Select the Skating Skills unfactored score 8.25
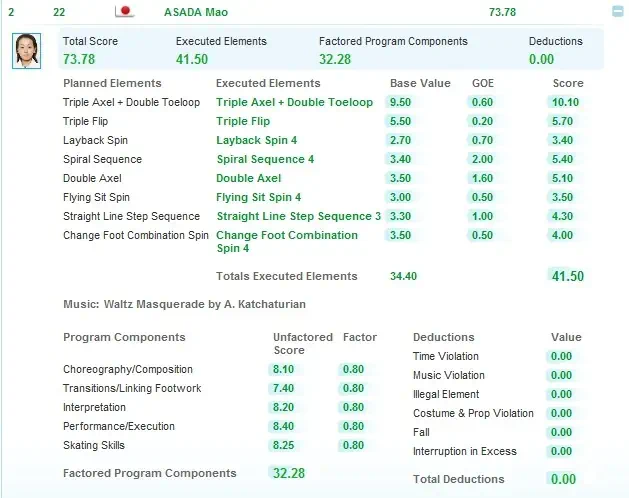629x498 pixels. pyautogui.click(x=282, y=445)
